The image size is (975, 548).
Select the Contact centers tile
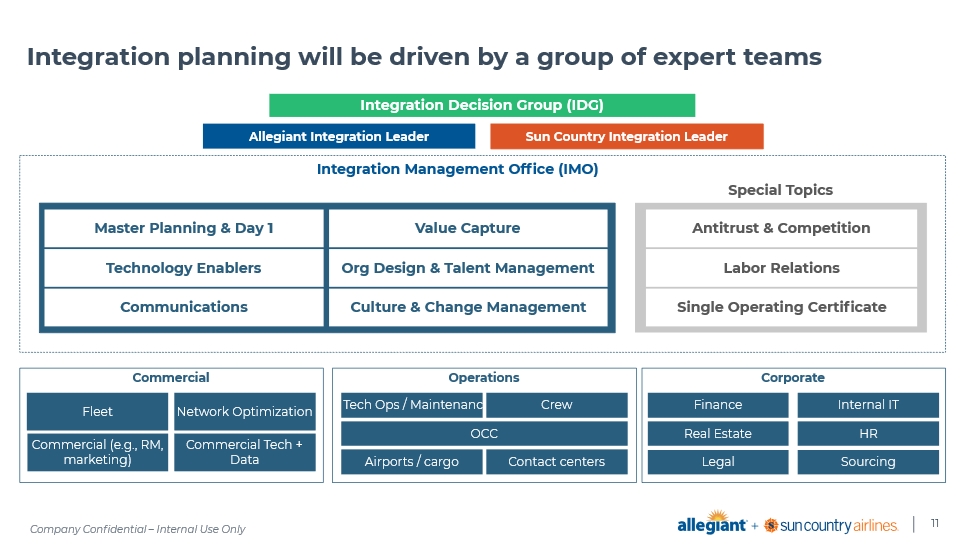click(x=556, y=462)
